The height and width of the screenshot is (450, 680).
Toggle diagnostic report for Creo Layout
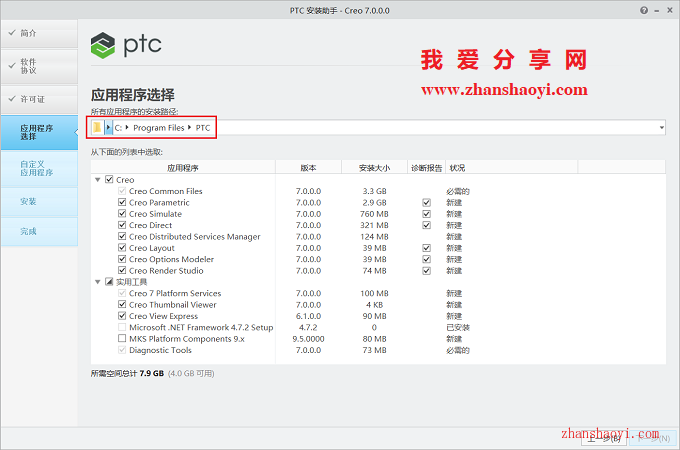tap(427, 248)
